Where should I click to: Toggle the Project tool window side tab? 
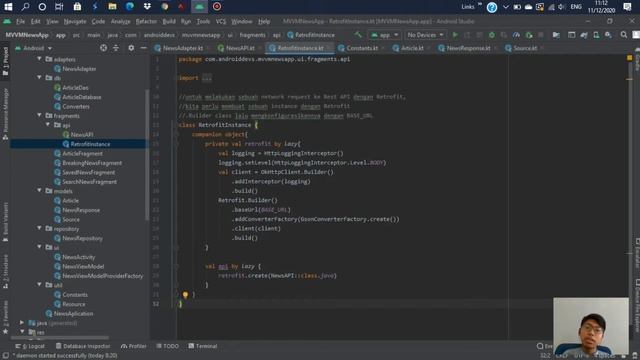(5, 60)
